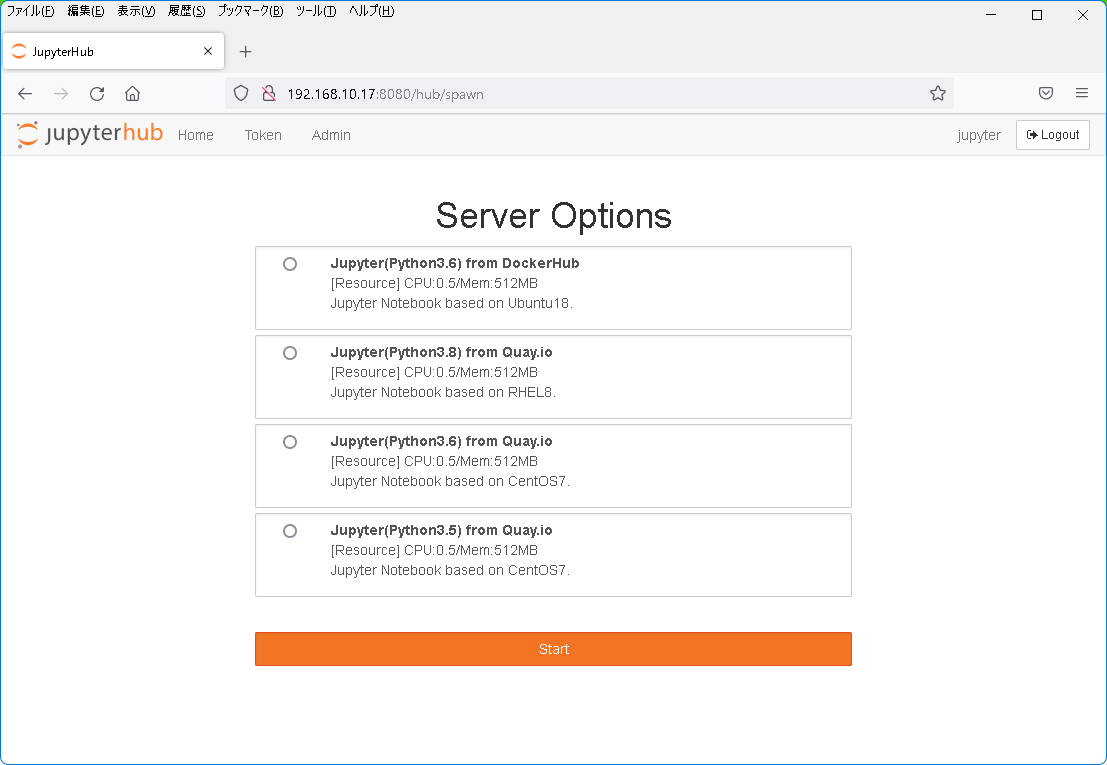
Task: Click the Logout button
Action: (1053, 135)
